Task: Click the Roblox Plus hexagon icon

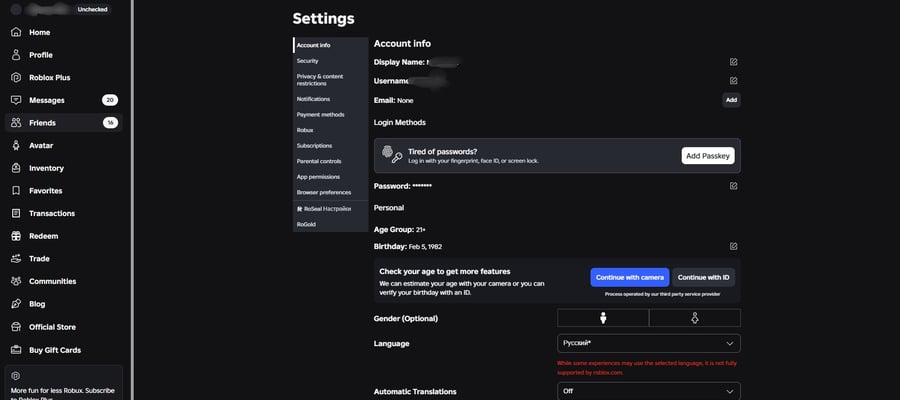Action: tap(16, 77)
